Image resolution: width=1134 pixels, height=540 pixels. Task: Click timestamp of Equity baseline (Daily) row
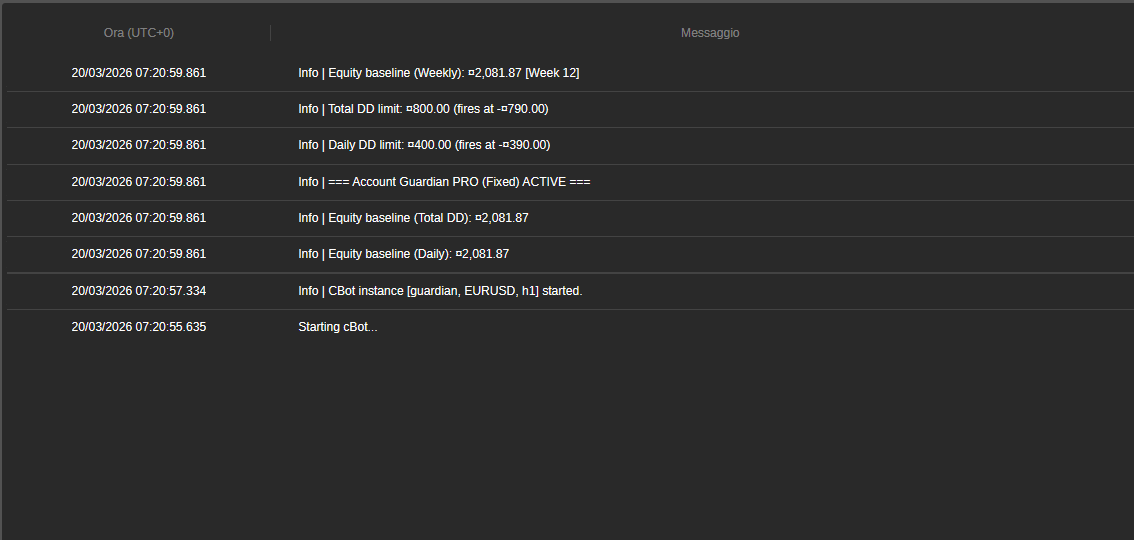(x=139, y=254)
